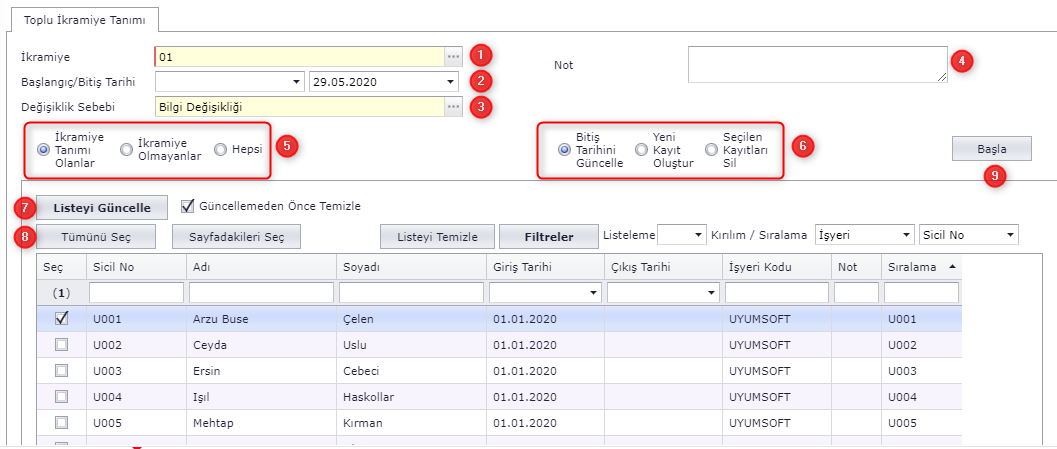
Task: Toggle Güncellemeden Önce Temizle checkbox
Action: click(x=187, y=206)
